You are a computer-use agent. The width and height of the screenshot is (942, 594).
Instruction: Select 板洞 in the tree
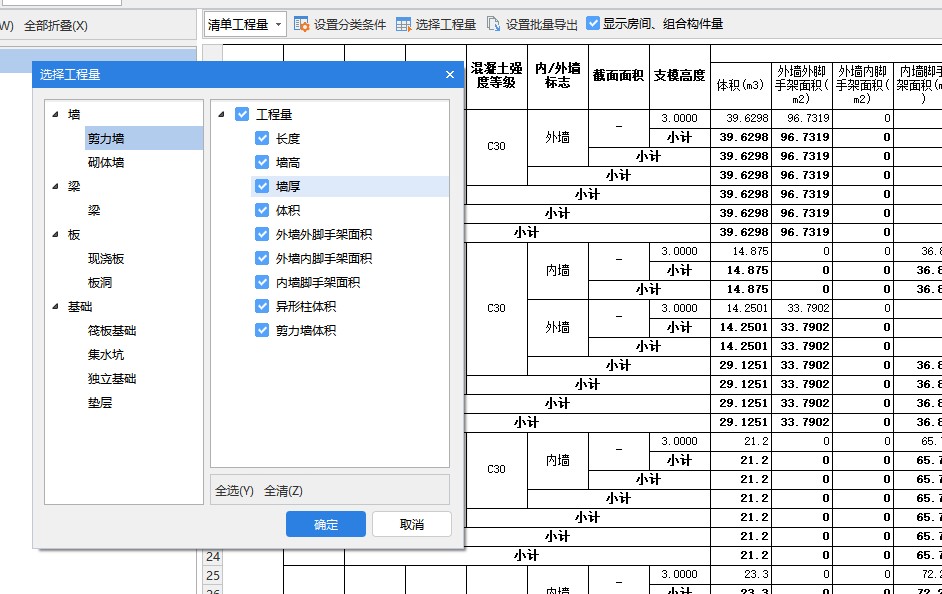(100, 282)
